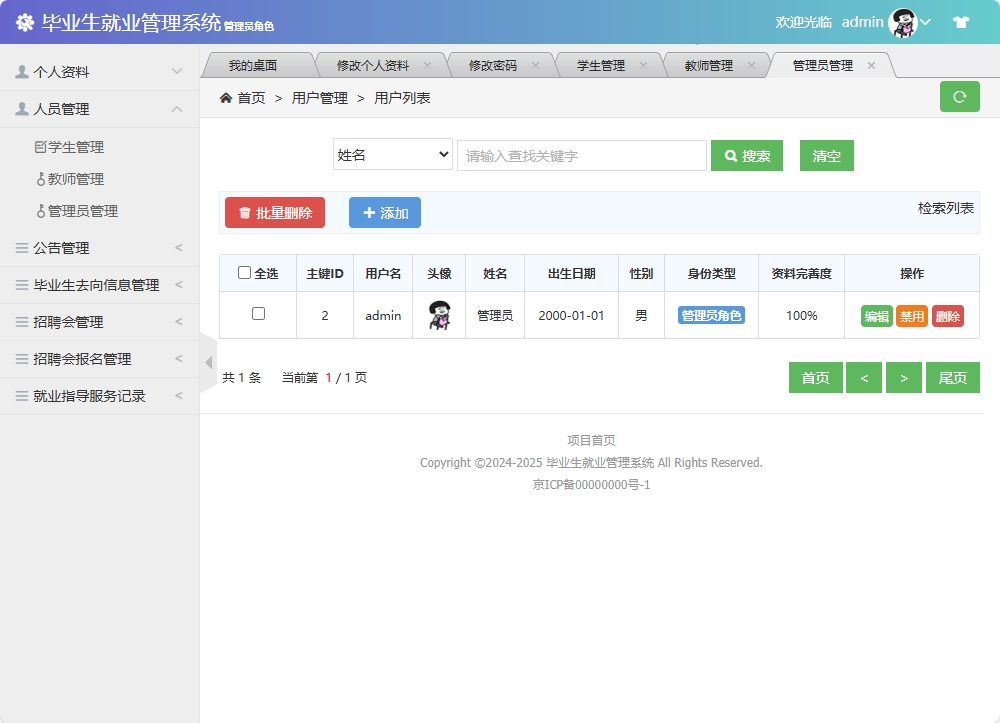
Task: Open the 修改密码 tab
Action: [494, 63]
